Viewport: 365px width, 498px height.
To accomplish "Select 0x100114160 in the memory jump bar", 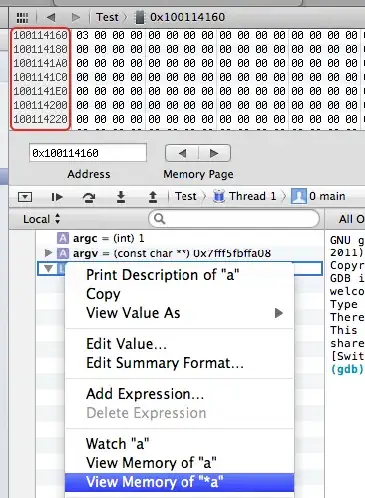I will tap(187, 17).
